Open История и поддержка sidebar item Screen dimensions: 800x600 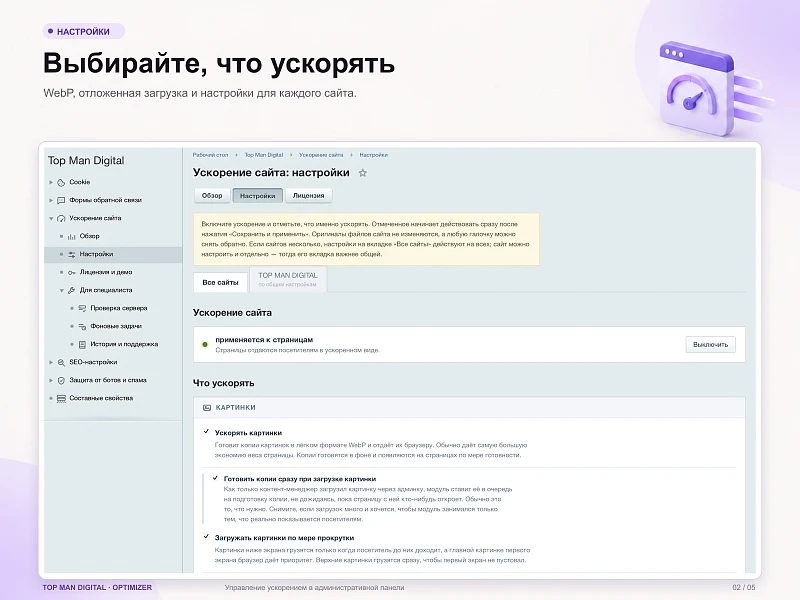[x=124, y=344]
